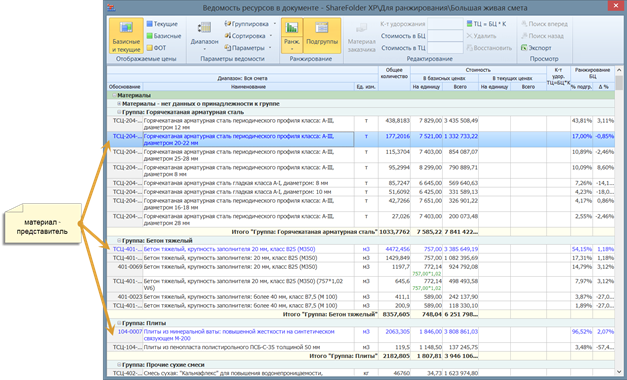The width and height of the screenshot is (627, 380).
Task: Click Итого Группа: Плиты row
Action: (x=361, y=356)
